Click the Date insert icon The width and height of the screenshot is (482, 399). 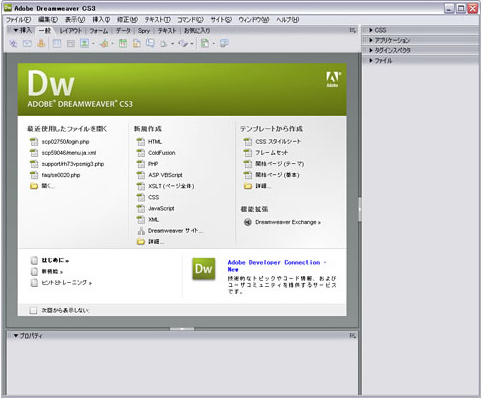tap(123, 43)
